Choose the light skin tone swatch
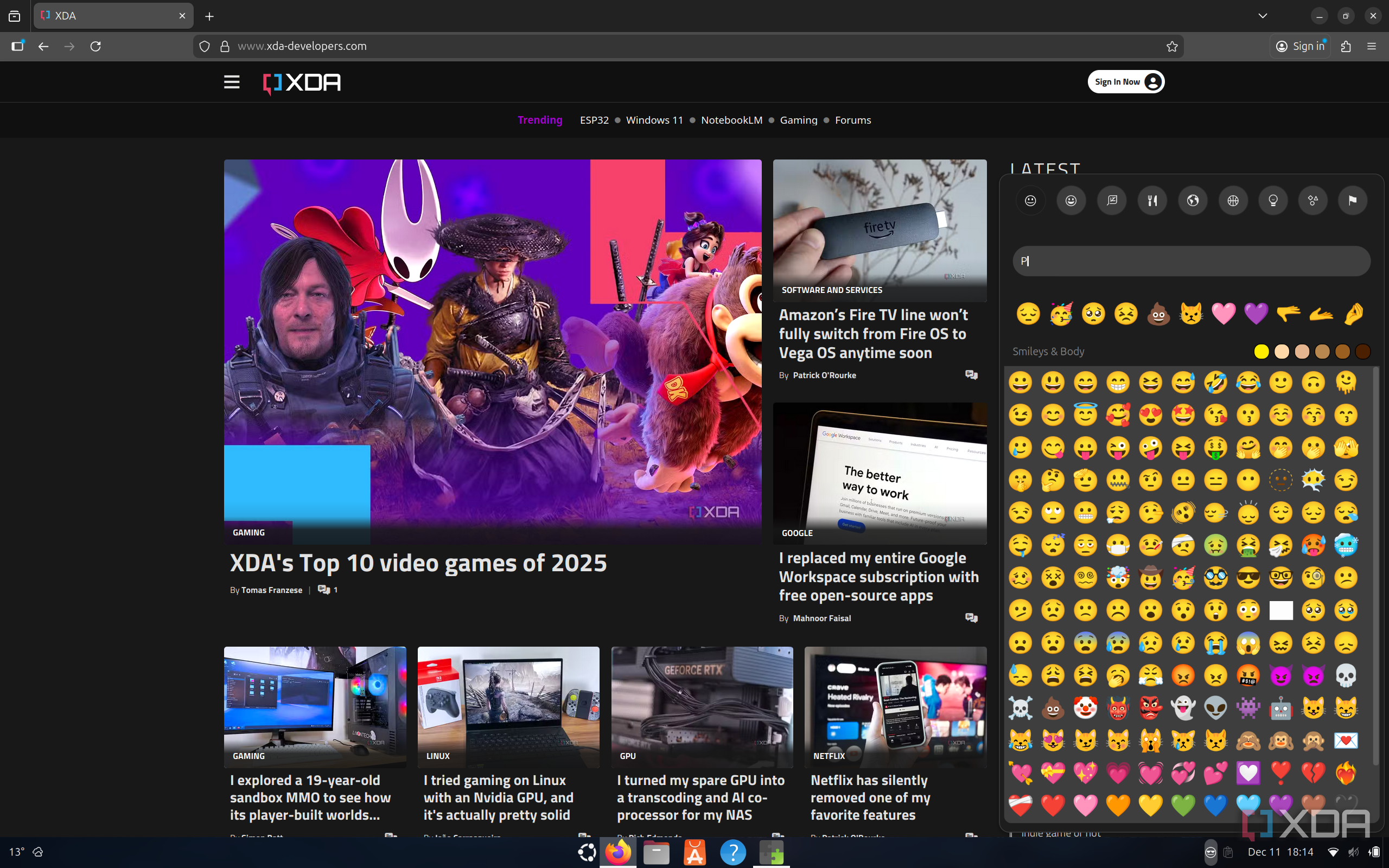This screenshot has width=1389, height=868. 1282,352
